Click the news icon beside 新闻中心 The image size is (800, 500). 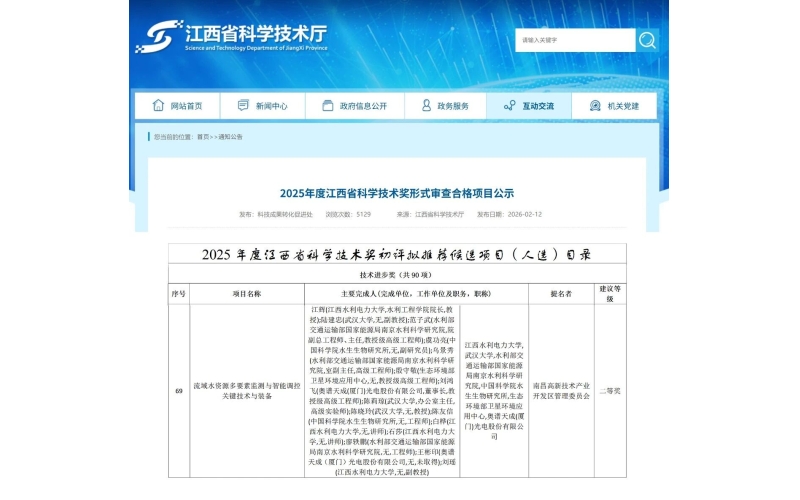point(243,105)
